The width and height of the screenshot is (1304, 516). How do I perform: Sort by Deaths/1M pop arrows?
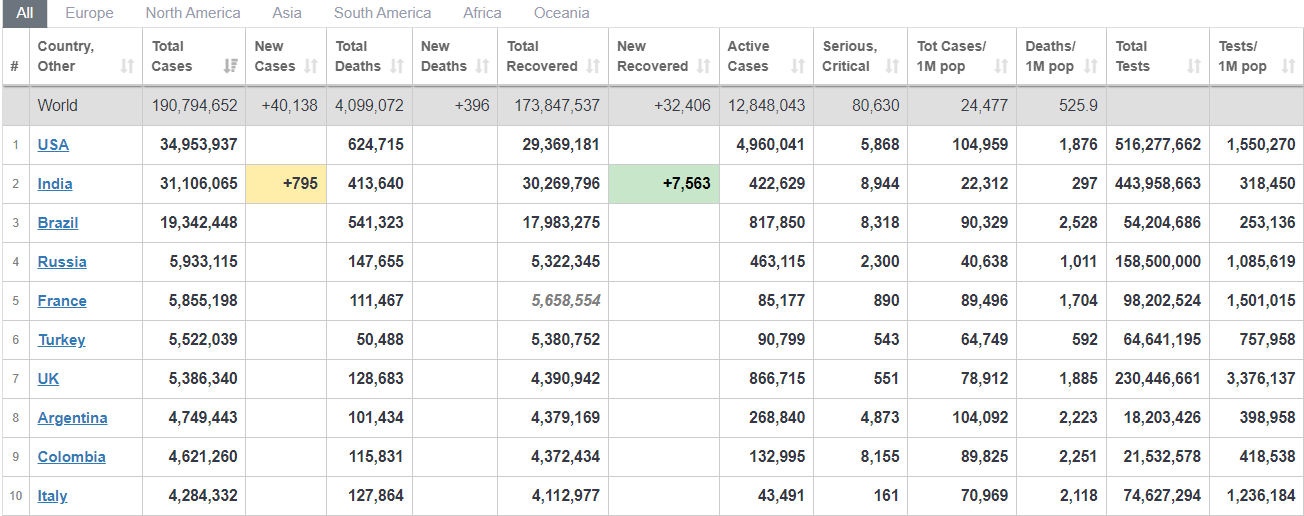1091,67
